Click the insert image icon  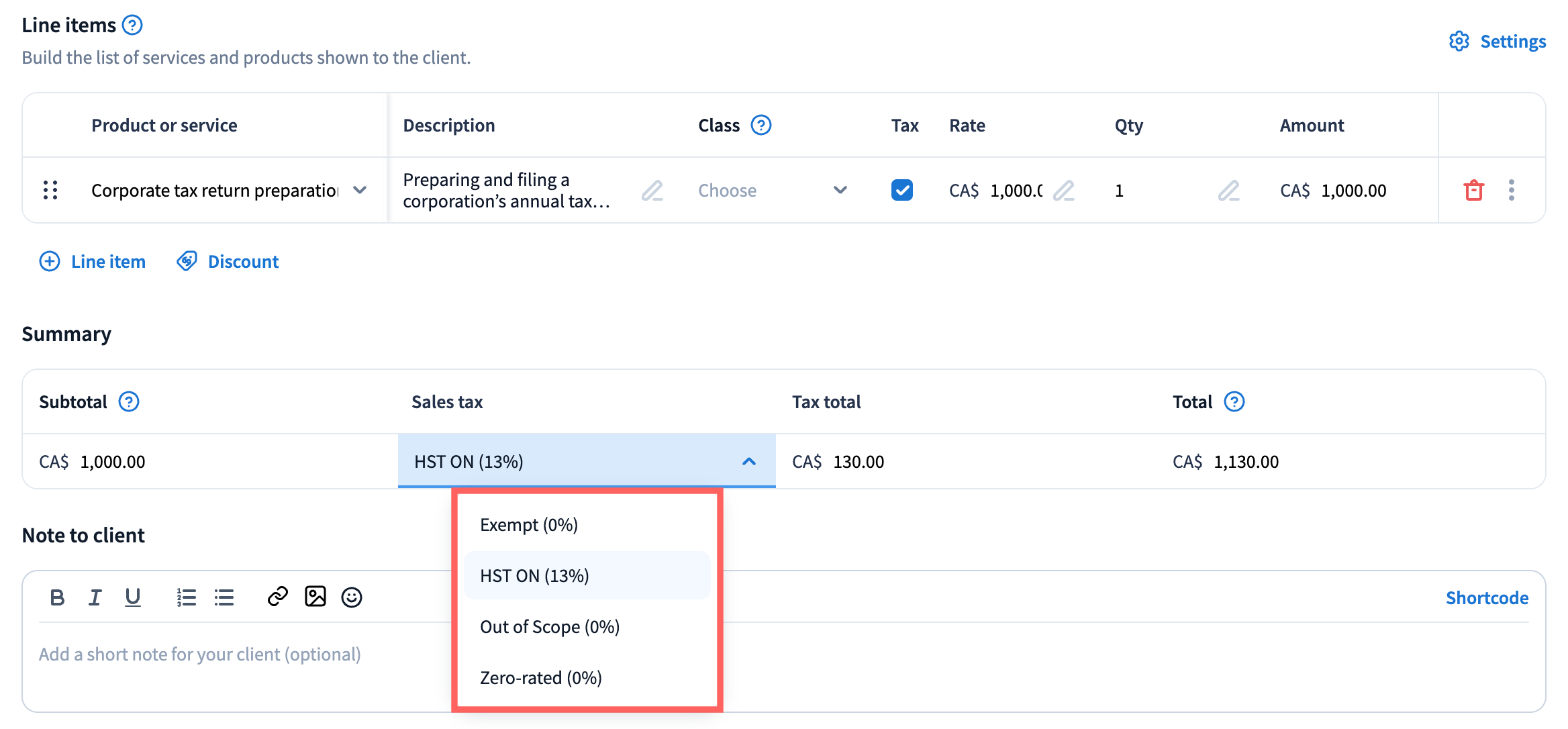pyautogui.click(x=315, y=597)
